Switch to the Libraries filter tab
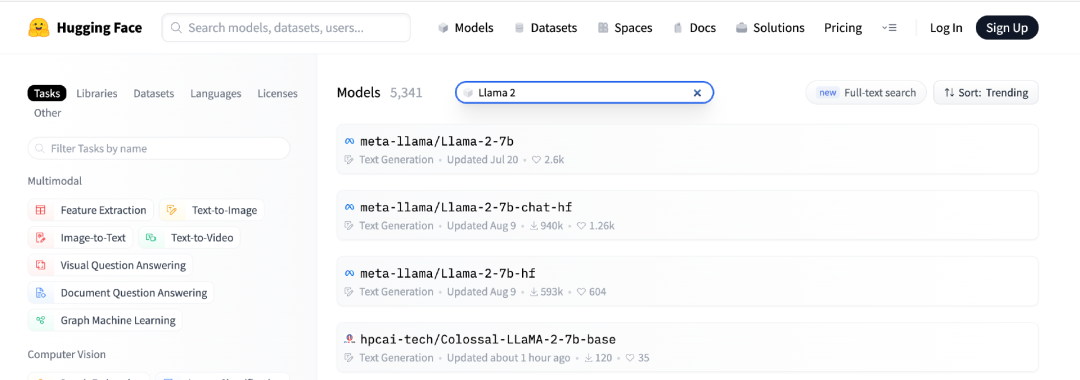This screenshot has width=1080, height=380. click(x=96, y=93)
